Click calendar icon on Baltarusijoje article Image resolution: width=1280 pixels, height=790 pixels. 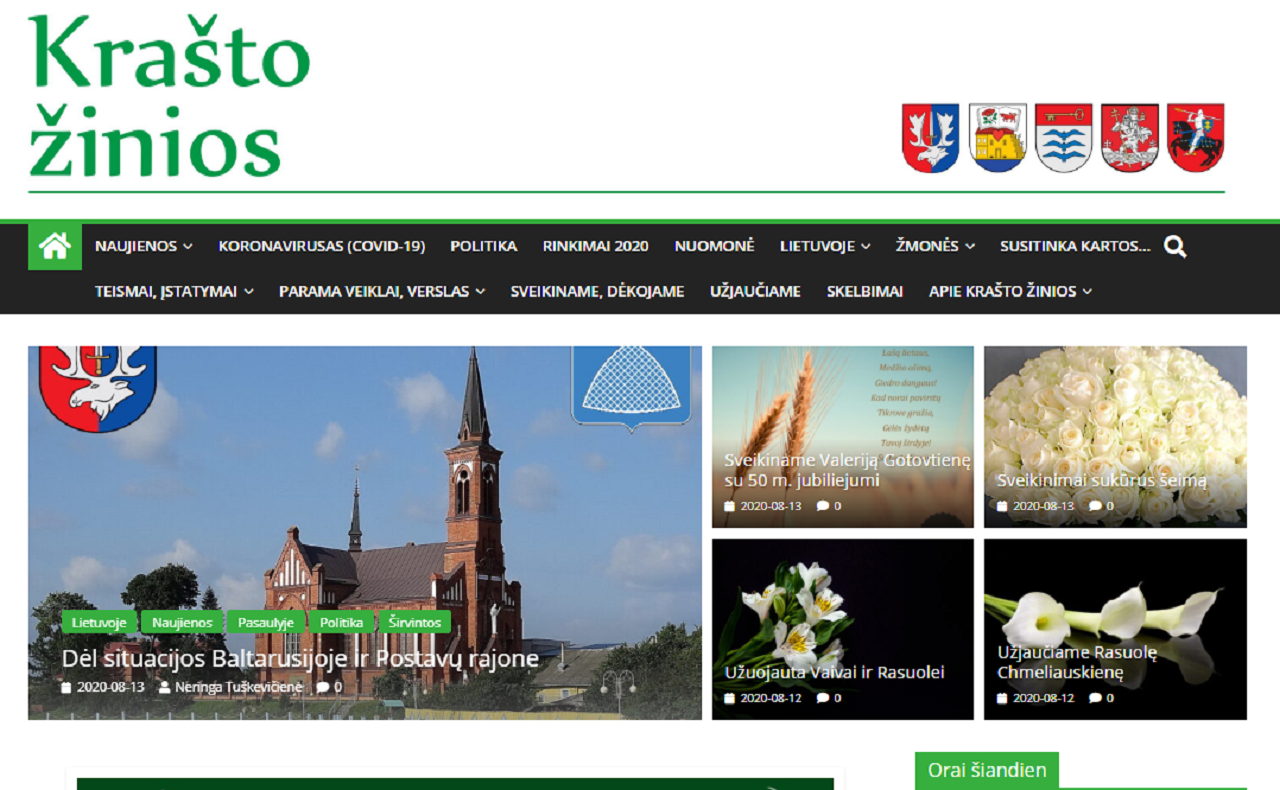67,688
